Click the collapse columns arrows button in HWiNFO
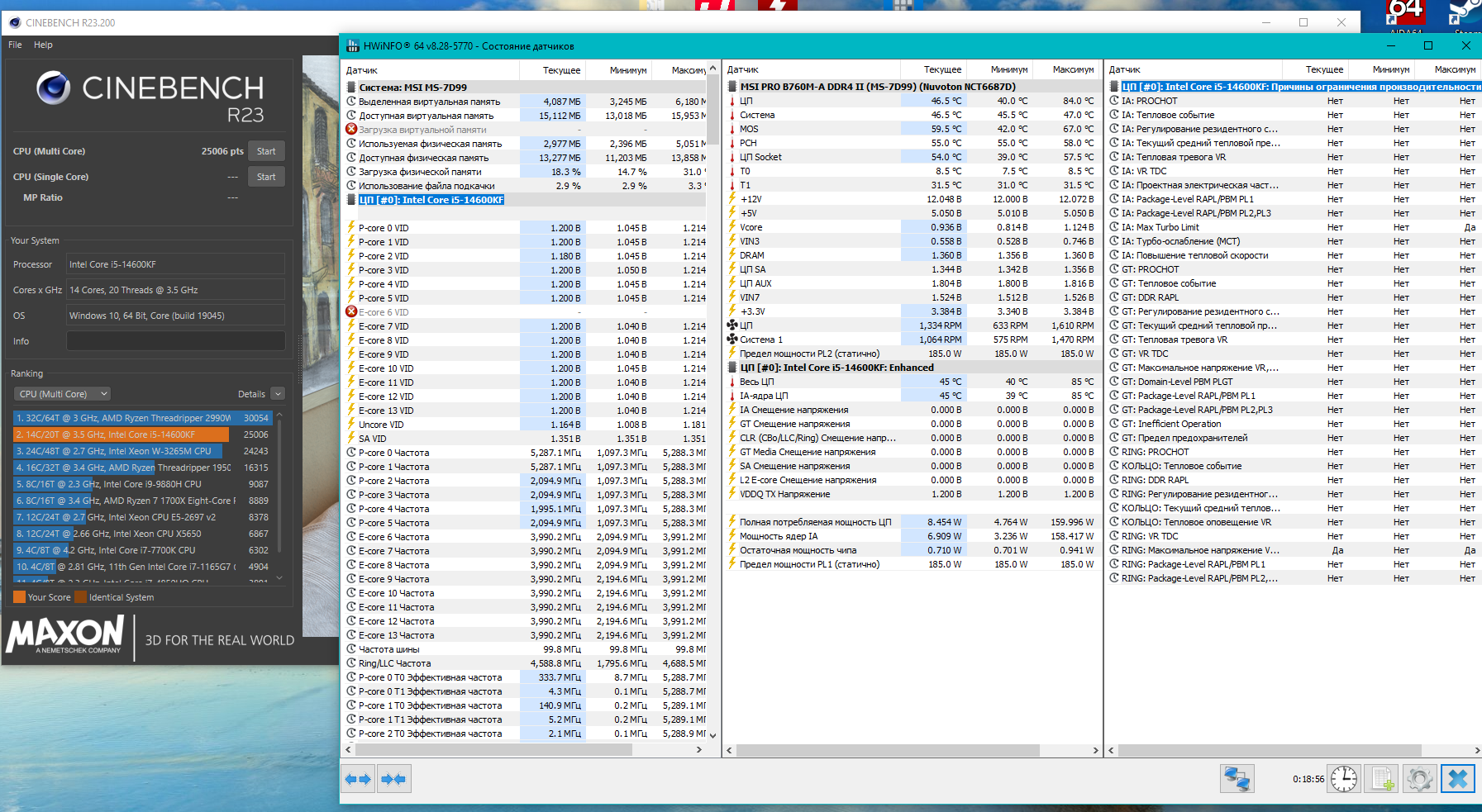This screenshot has width=1482, height=812. [x=393, y=779]
